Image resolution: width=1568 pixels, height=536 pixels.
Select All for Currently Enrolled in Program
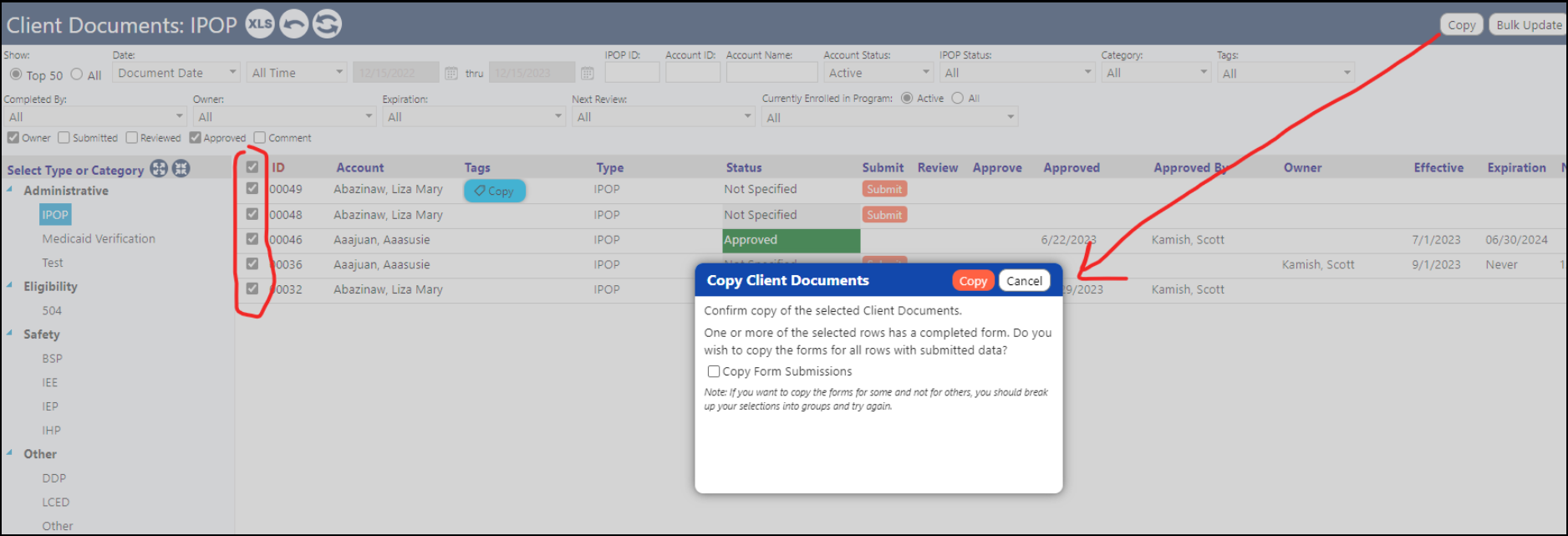pos(958,98)
